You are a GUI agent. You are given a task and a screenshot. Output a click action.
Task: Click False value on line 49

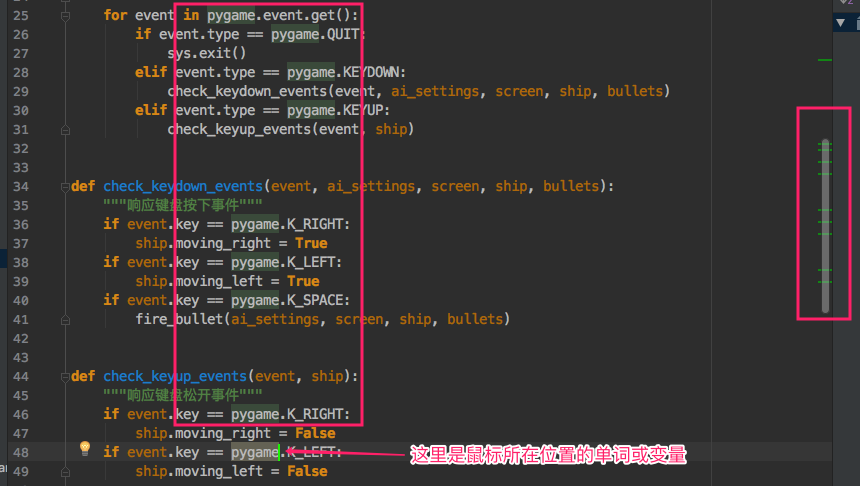click(x=307, y=471)
